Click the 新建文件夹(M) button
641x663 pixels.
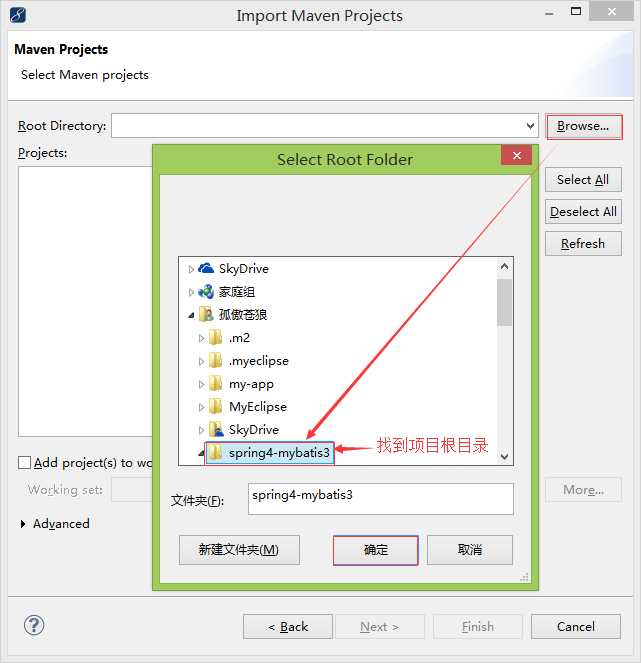pos(239,550)
